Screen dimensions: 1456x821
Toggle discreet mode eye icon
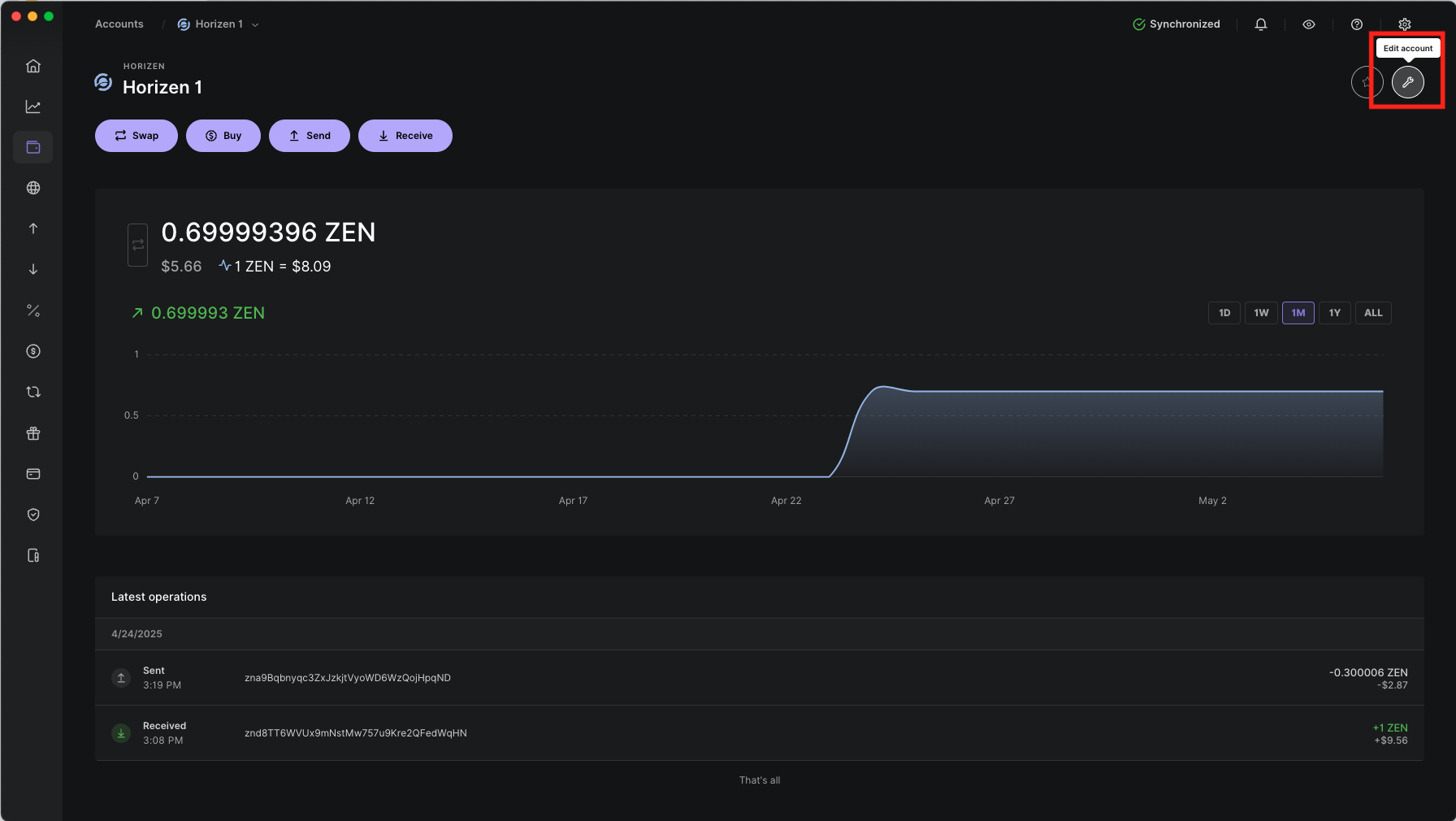[x=1308, y=24]
